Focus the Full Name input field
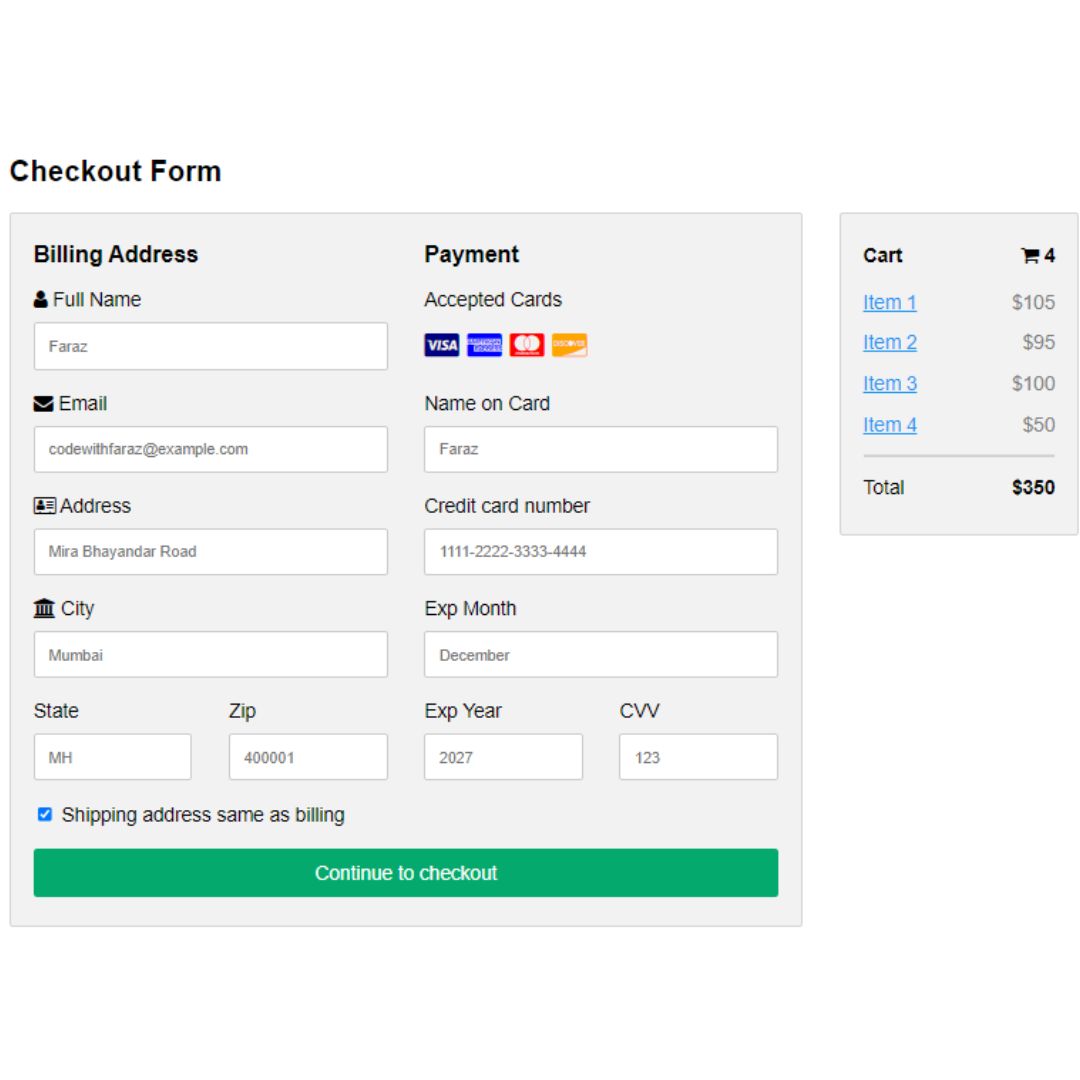This screenshot has width=1080, height=1080. 211,346
